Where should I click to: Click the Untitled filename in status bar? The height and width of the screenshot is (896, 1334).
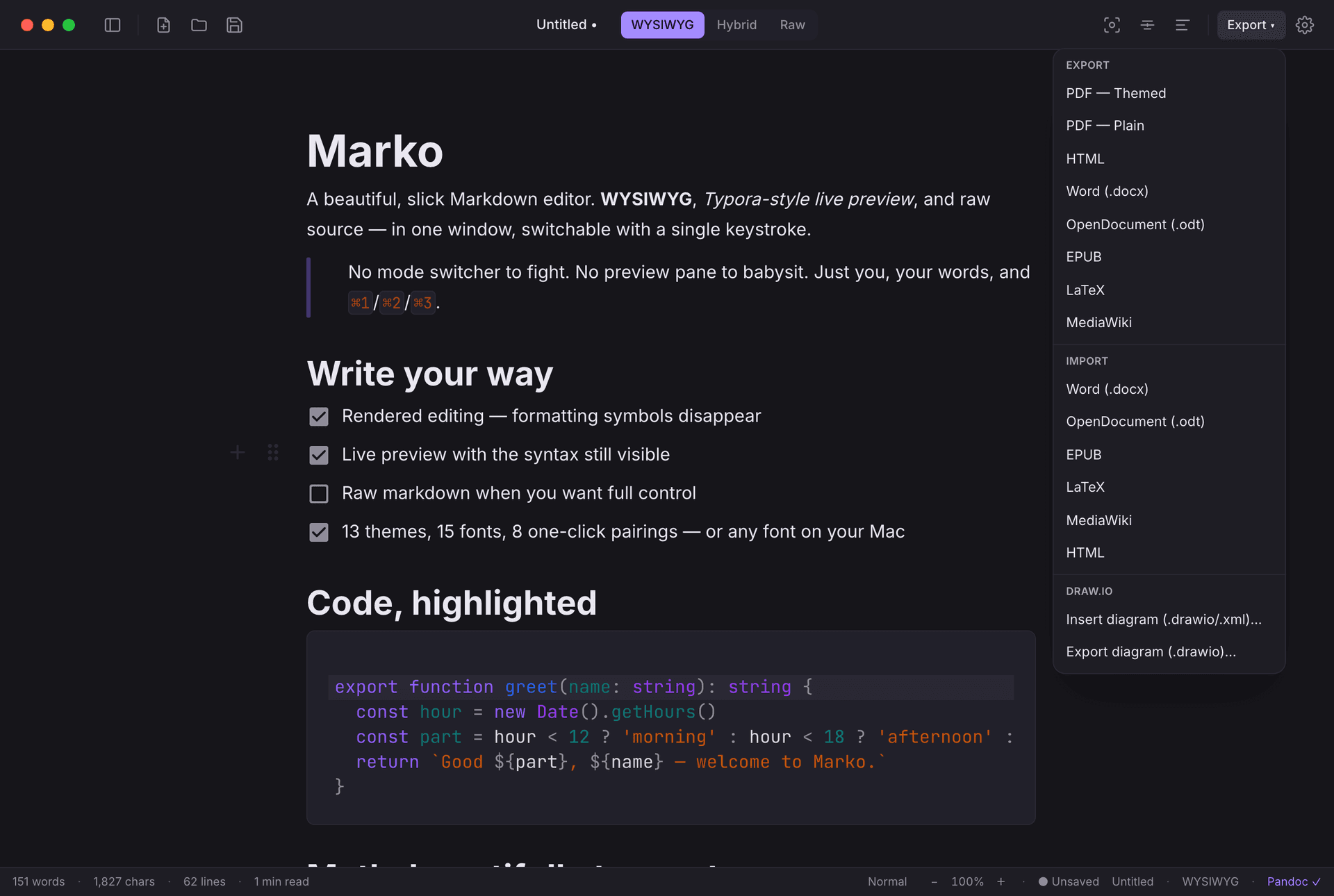(1133, 881)
